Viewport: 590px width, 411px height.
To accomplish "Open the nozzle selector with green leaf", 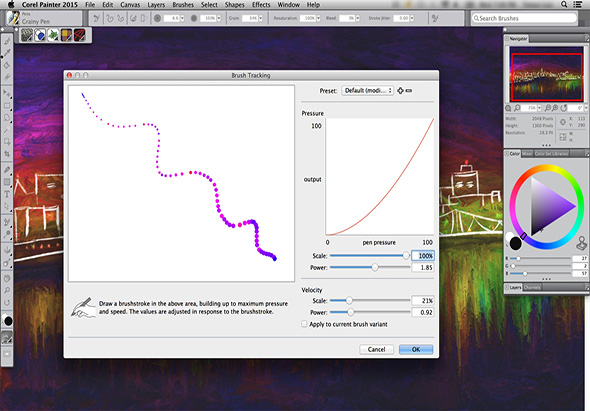I will point(53,35).
